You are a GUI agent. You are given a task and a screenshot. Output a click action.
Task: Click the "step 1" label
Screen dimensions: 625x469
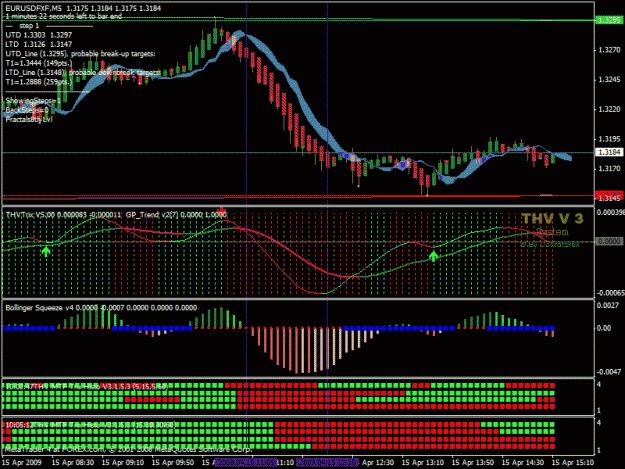[x=29, y=26]
